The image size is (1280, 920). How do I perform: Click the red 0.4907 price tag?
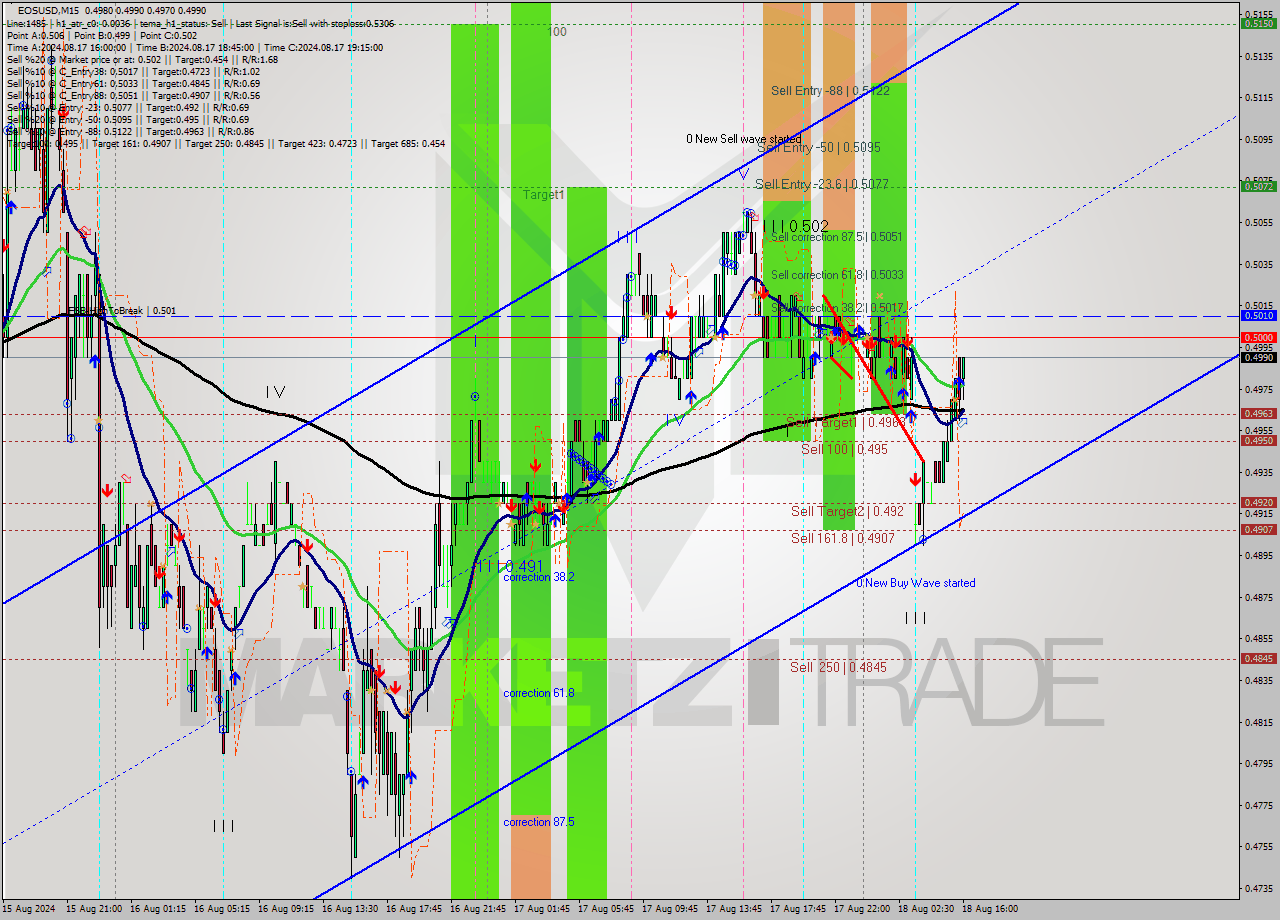[x=1258, y=529]
